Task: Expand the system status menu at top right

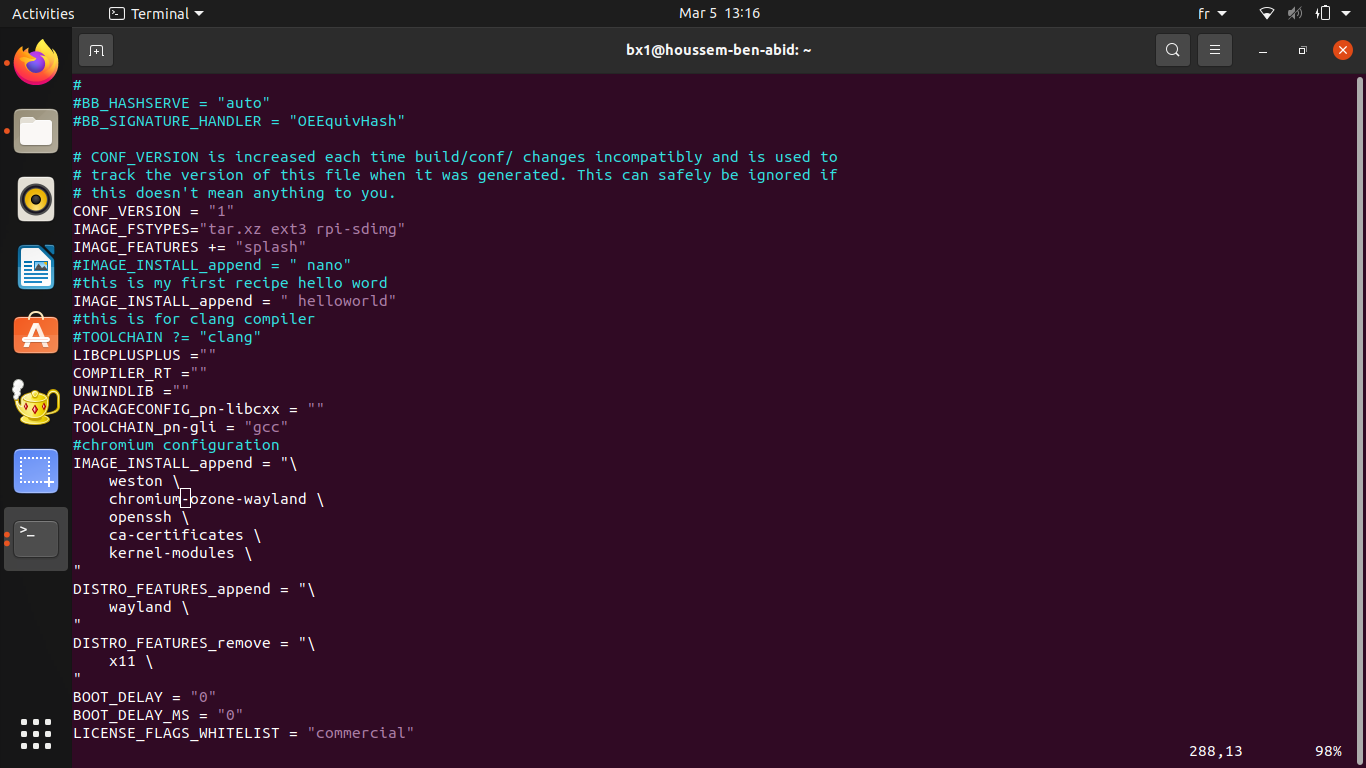Action: [1345, 13]
